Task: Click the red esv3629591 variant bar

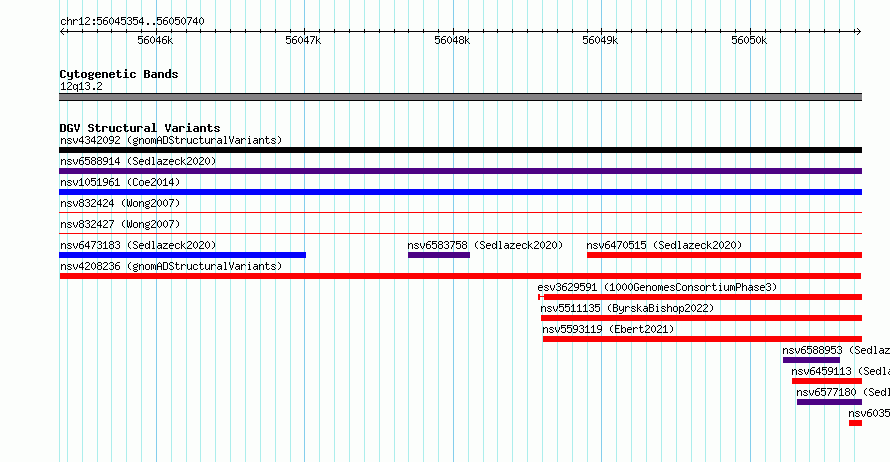Action: (700, 297)
